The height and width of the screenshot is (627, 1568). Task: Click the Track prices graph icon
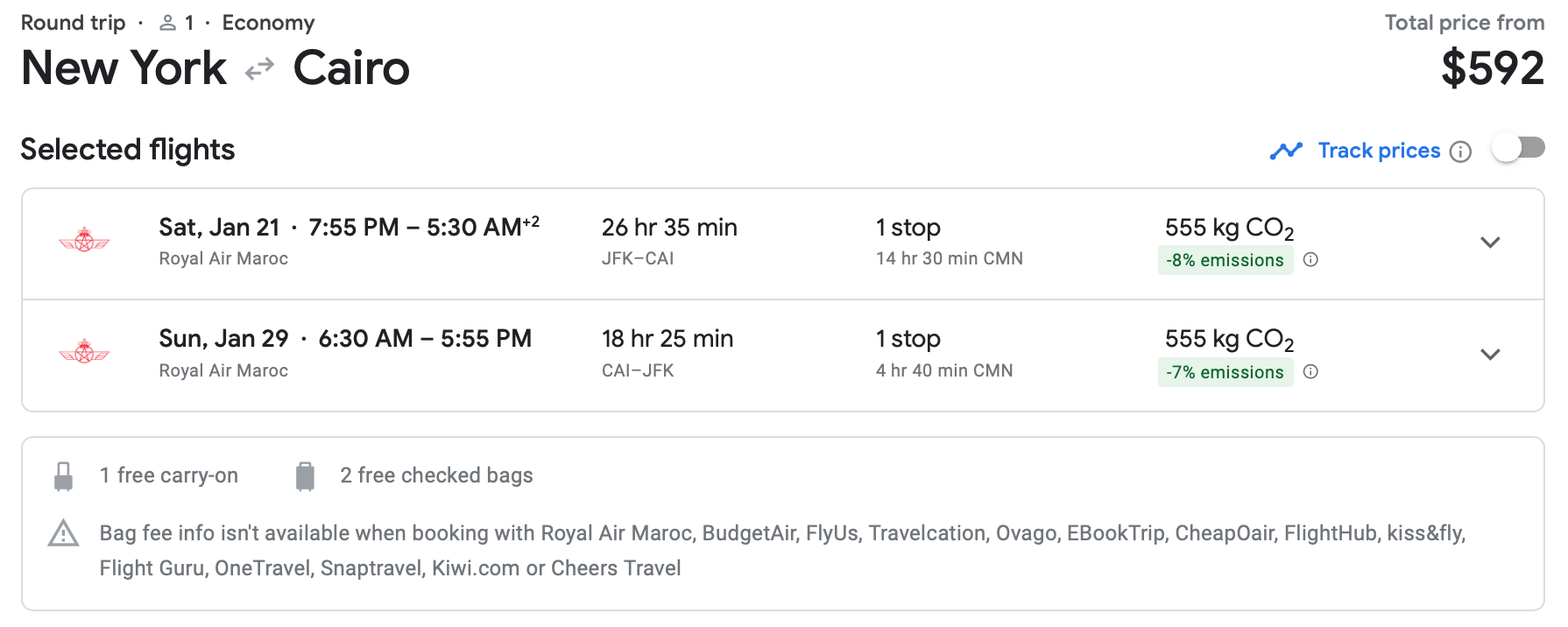pyautogui.click(x=1286, y=151)
